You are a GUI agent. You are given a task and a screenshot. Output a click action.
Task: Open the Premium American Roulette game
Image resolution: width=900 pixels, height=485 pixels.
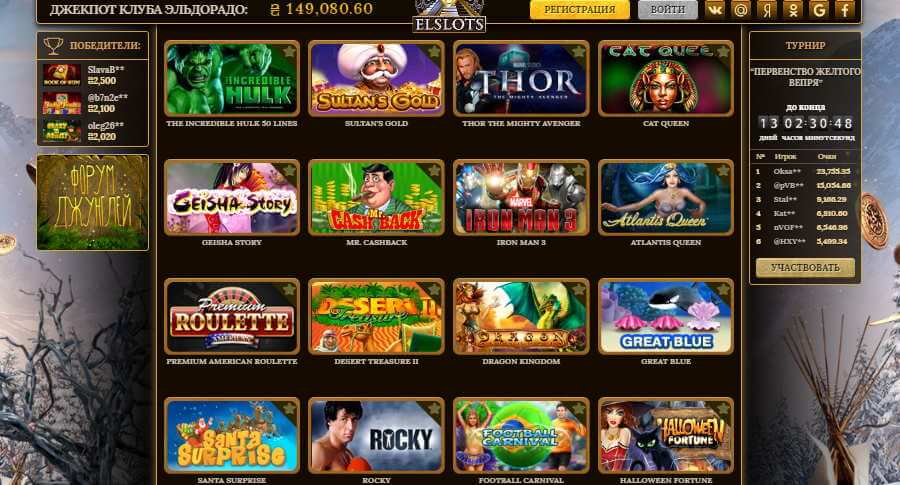point(232,316)
